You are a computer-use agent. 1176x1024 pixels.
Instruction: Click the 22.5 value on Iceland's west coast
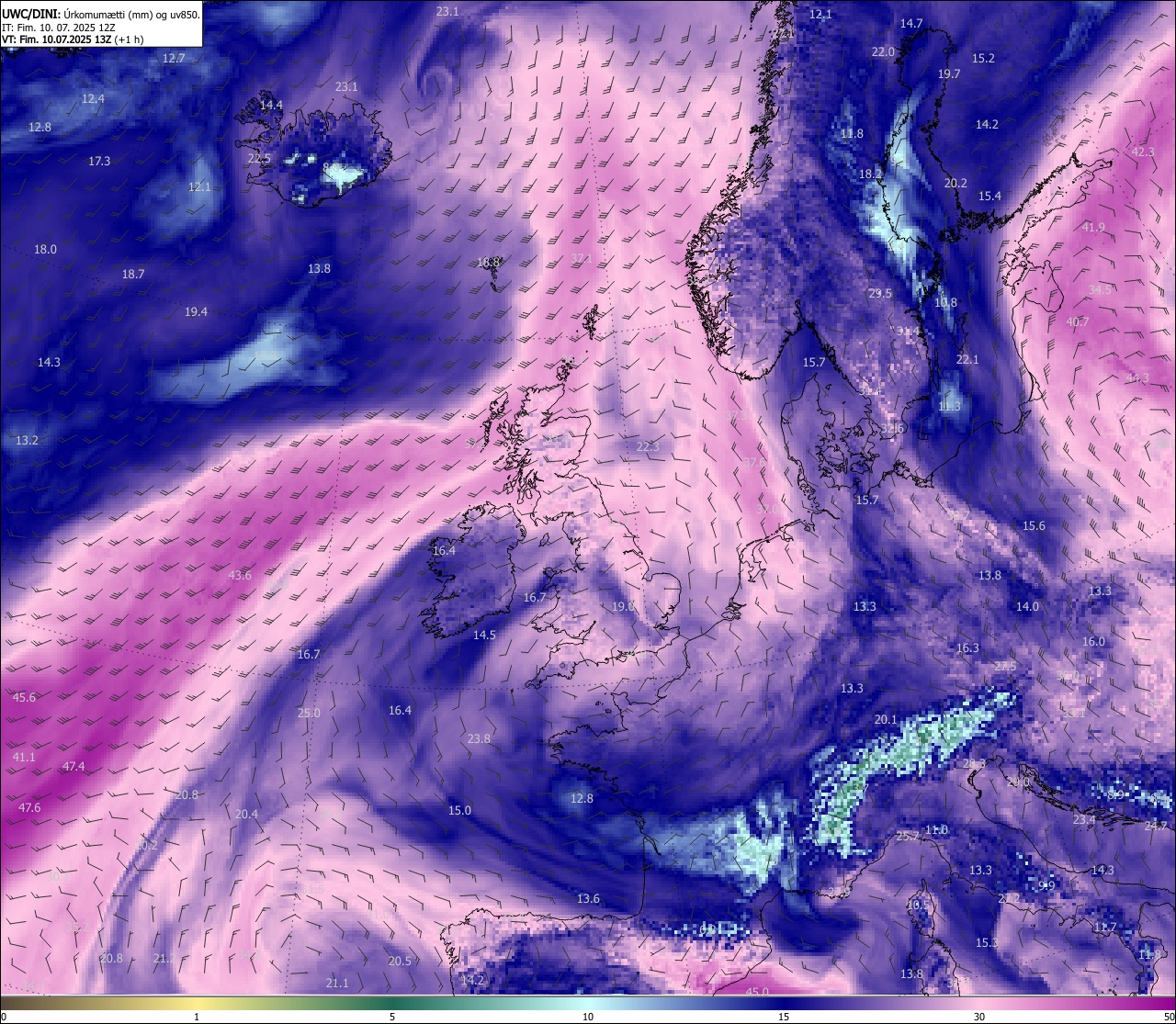[260, 158]
